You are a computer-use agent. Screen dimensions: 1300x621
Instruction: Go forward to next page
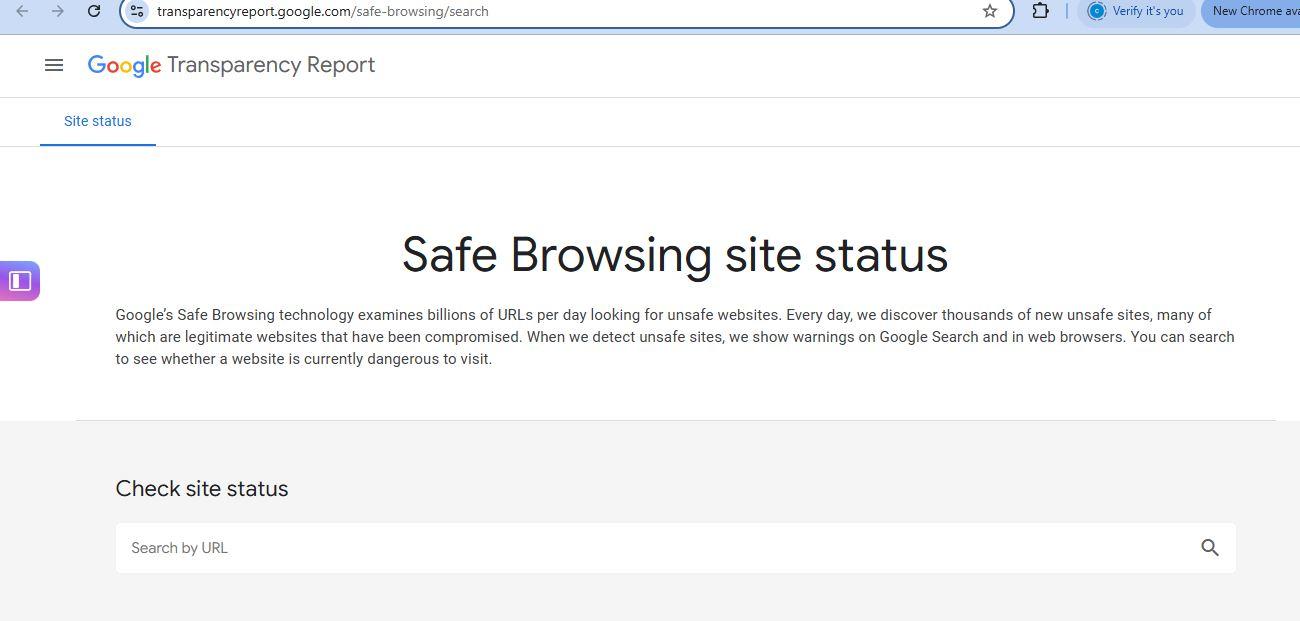click(57, 11)
